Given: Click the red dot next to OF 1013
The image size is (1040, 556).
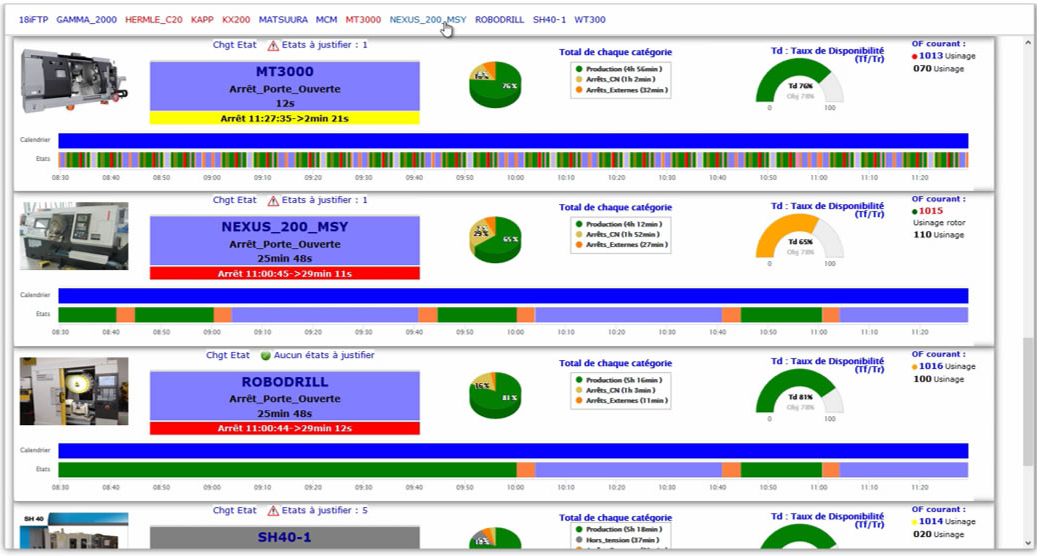Looking at the screenshot, I should point(915,56).
